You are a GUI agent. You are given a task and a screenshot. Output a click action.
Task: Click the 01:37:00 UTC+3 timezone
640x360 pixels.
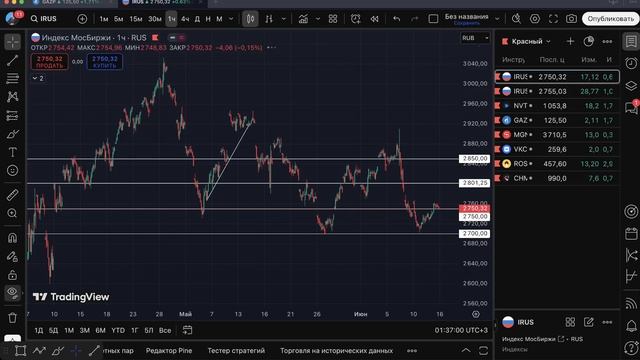pyautogui.click(x=461, y=330)
